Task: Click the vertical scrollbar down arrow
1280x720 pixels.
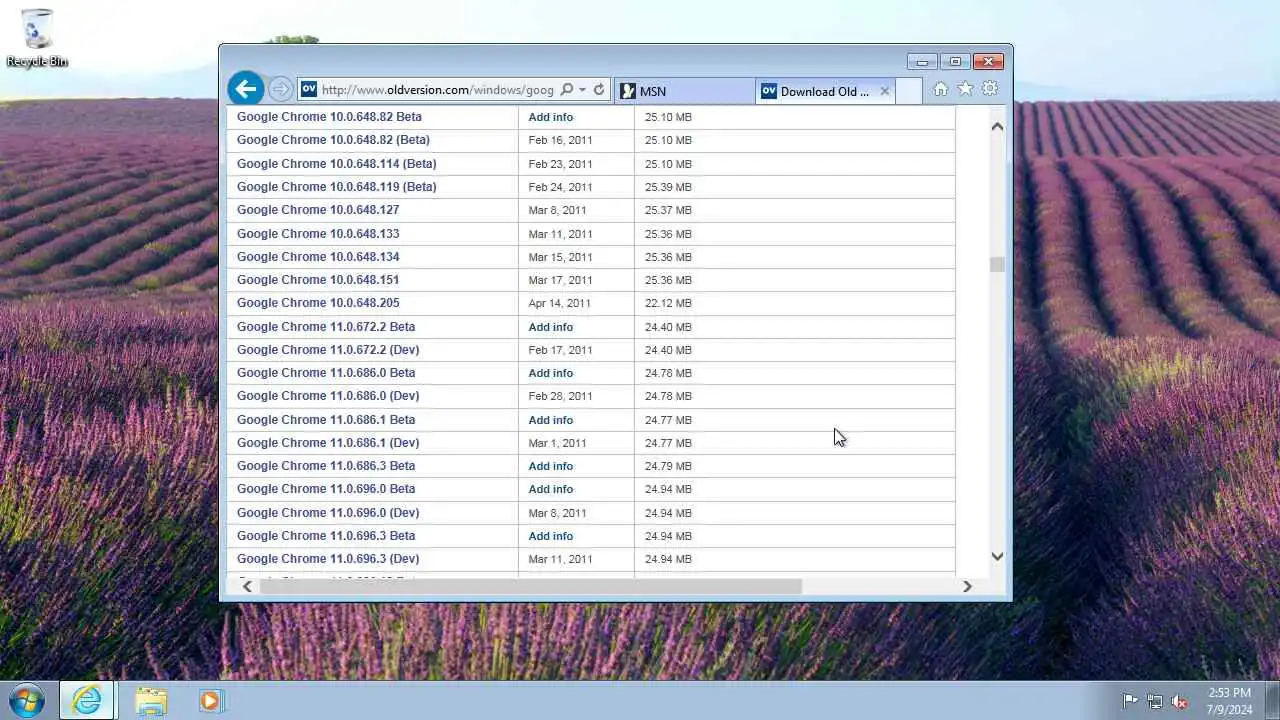Action: pos(997,556)
